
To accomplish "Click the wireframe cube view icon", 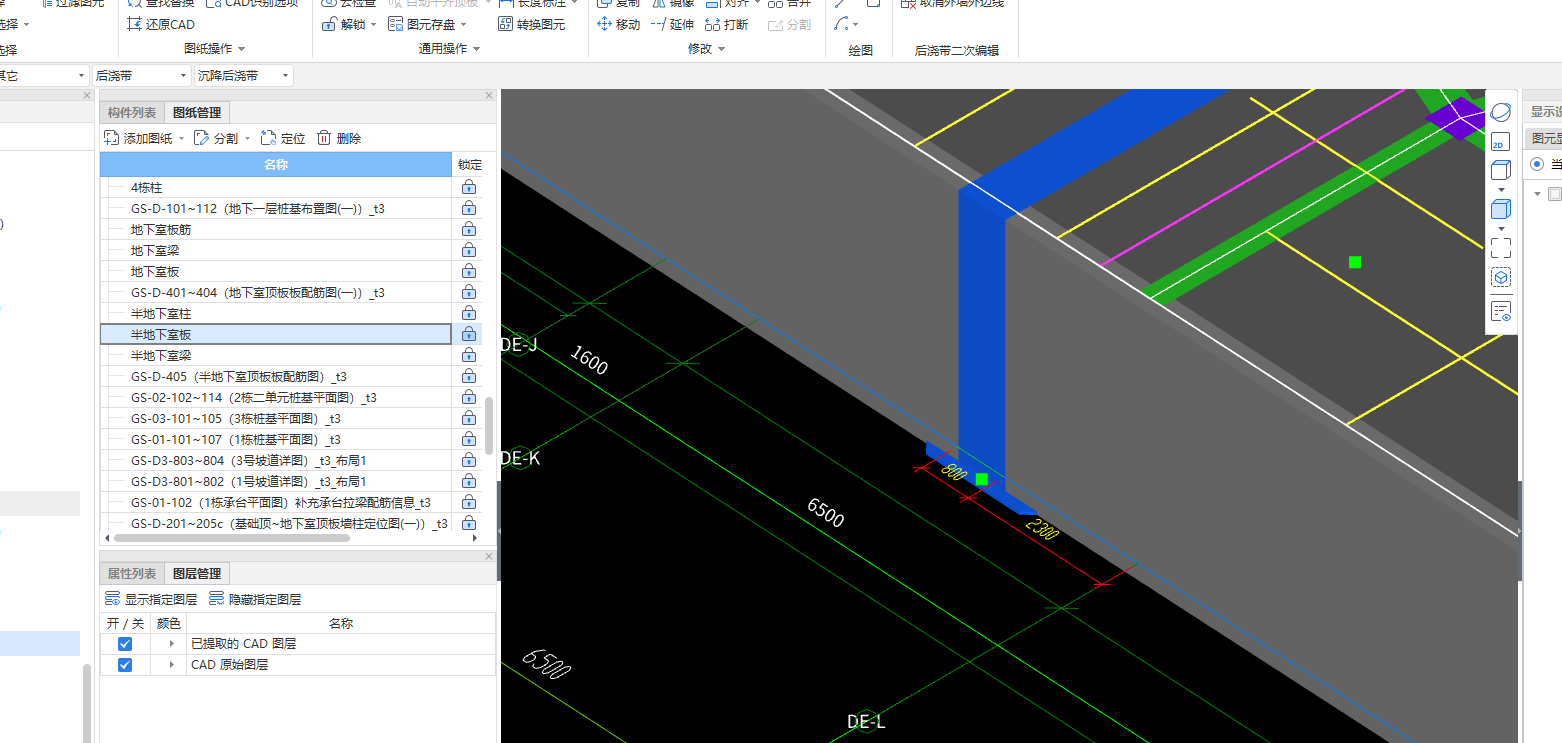I will (1500, 170).
